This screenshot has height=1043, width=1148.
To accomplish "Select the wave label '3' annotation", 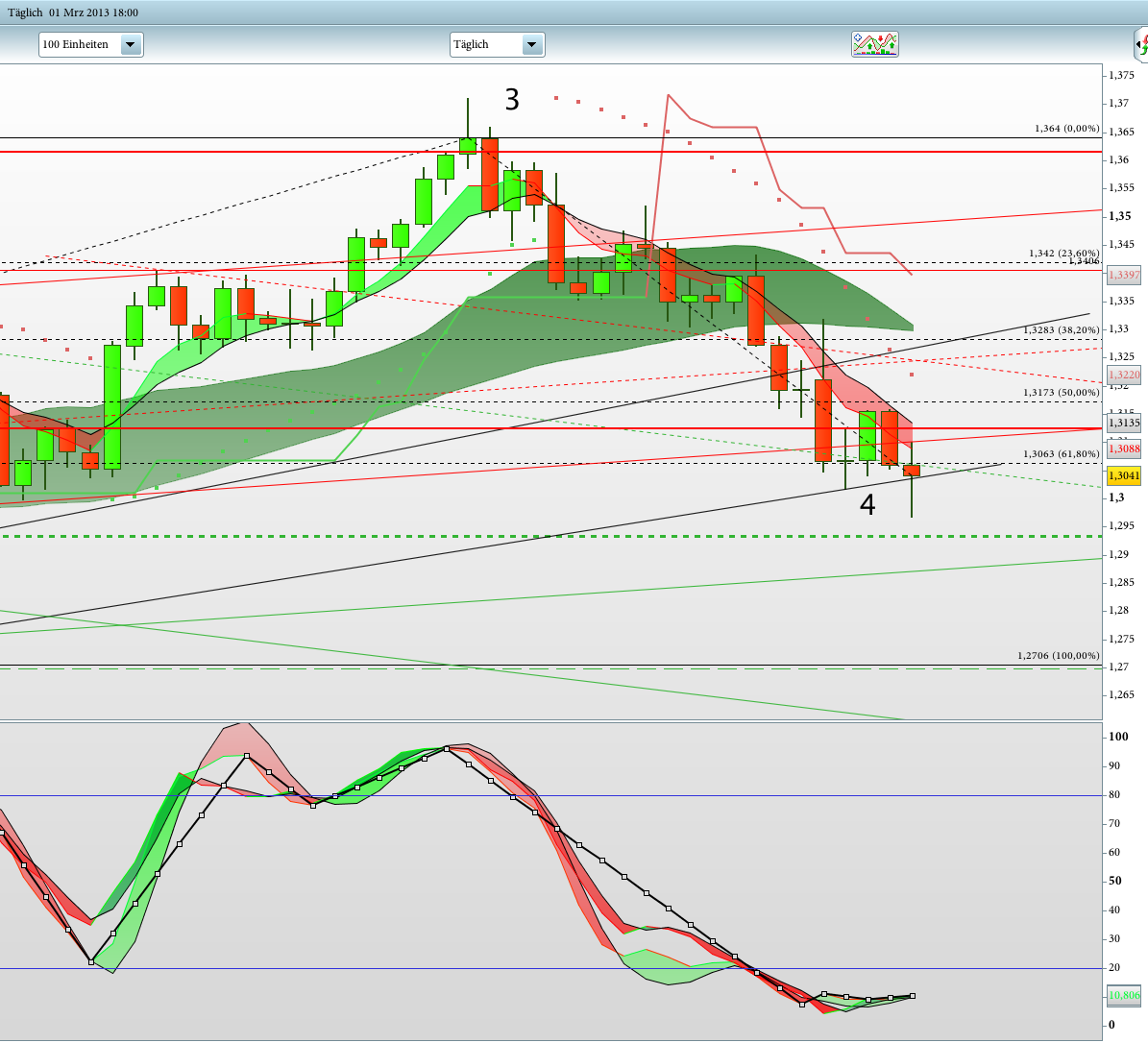I will pyautogui.click(x=512, y=100).
